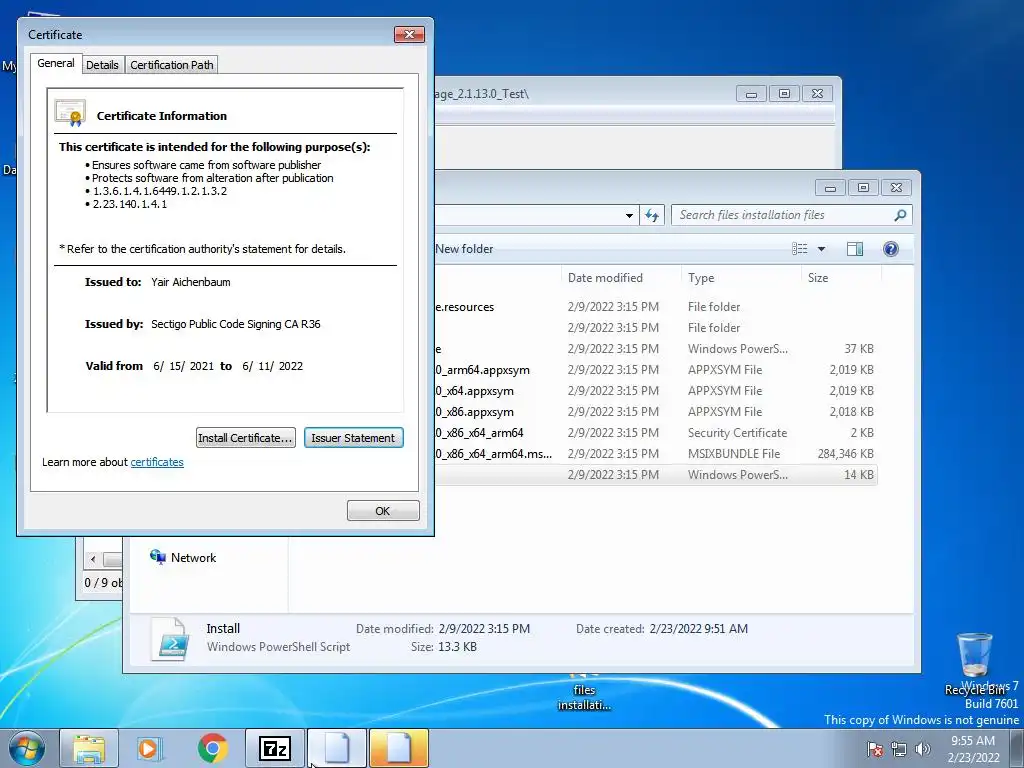Select the MSIXBUNDLE file row
This screenshot has height=768, width=1024.
coord(655,453)
